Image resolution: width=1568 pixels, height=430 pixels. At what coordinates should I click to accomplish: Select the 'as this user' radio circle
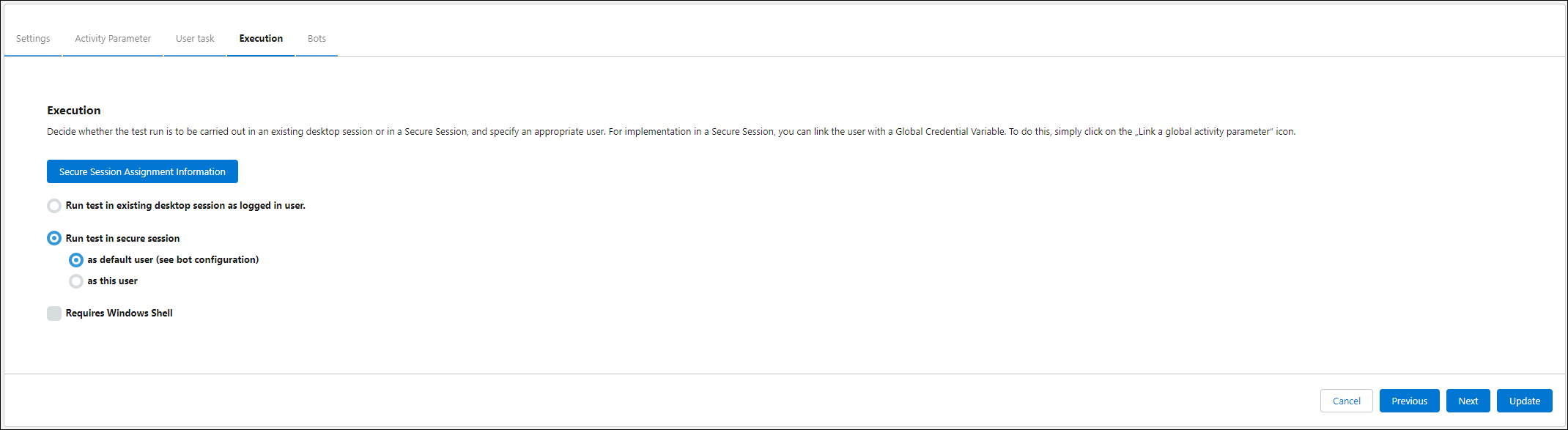tap(76, 281)
